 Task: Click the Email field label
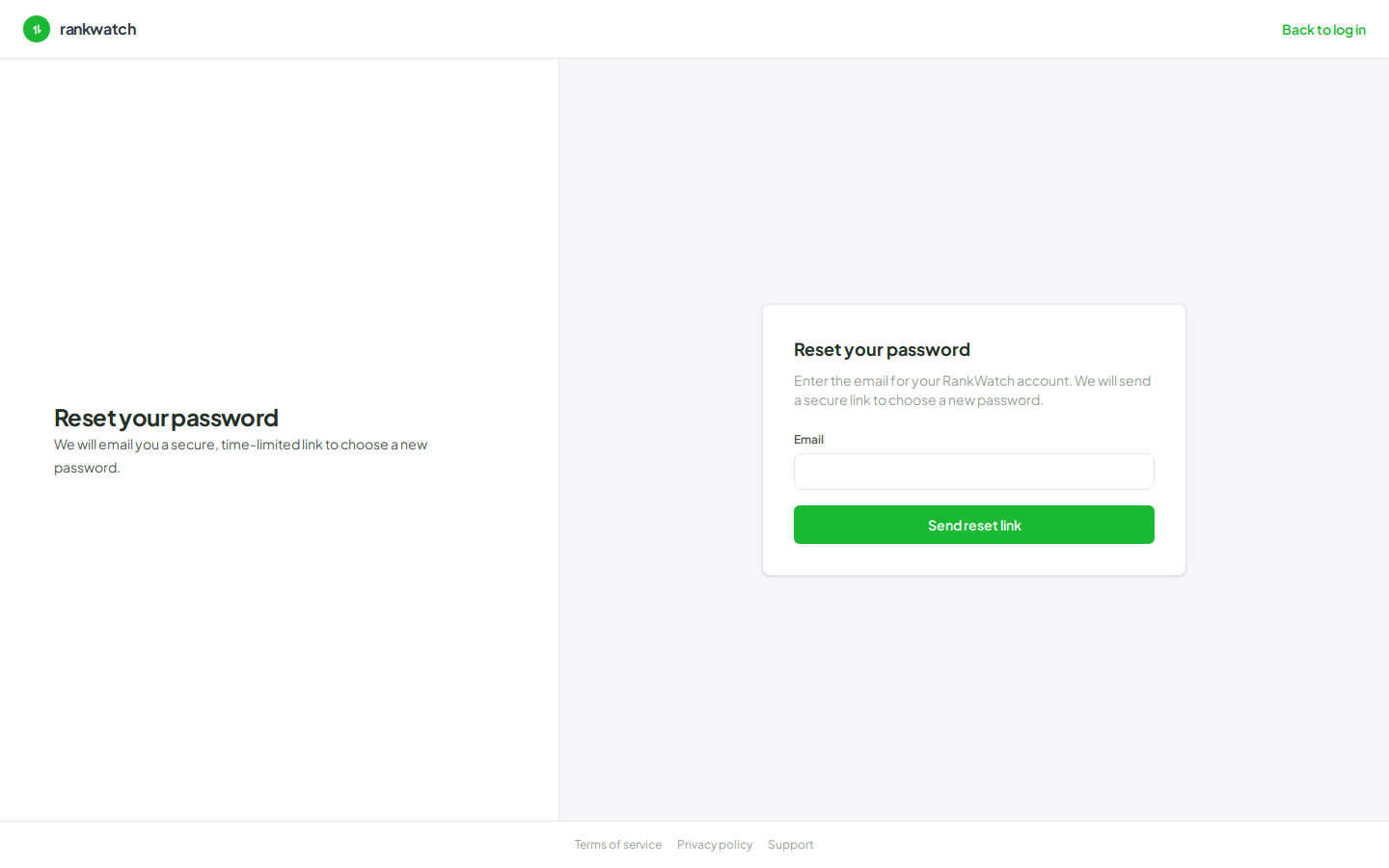pyautogui.click(x=808, y=440)
